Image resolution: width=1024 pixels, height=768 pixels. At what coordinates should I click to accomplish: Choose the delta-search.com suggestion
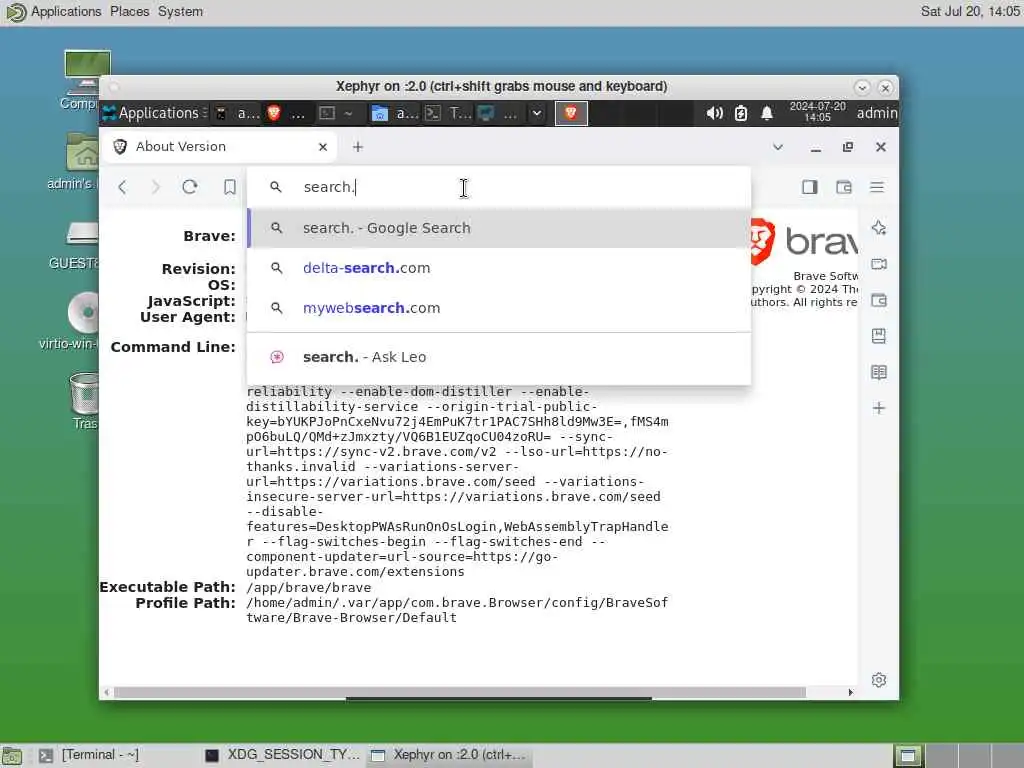(x=499, y=268)
